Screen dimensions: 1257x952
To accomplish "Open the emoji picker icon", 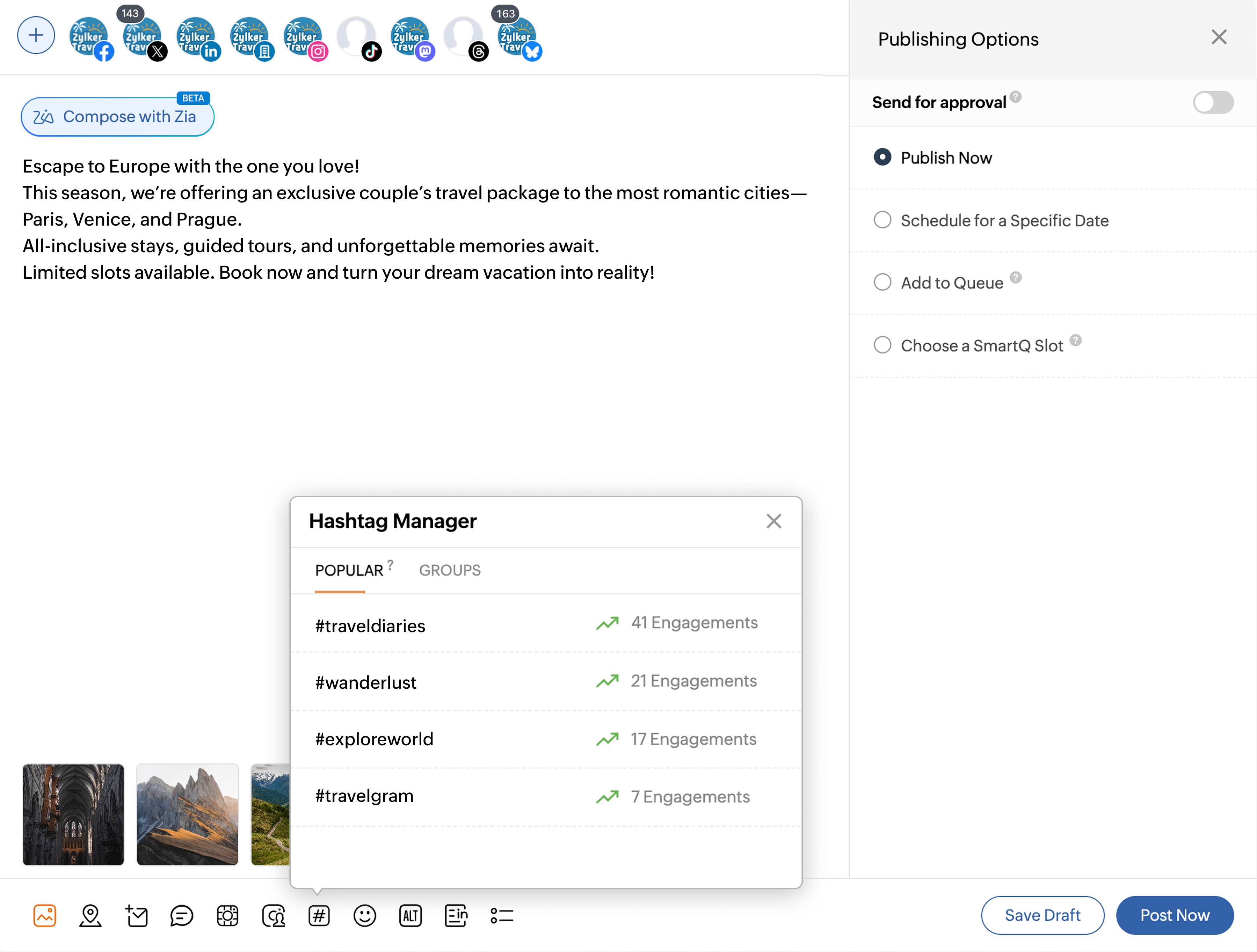I will [364, 916].
